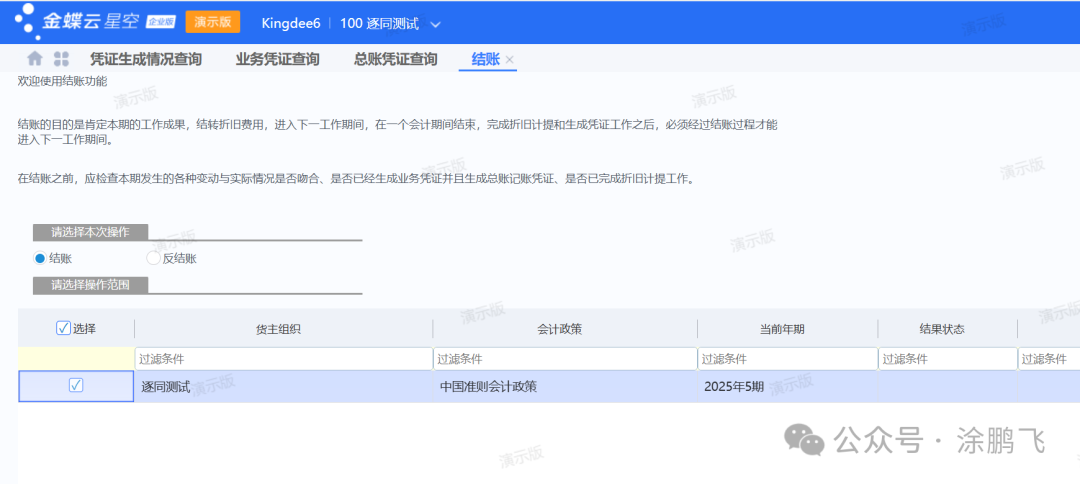This screenshot has width=1080, height=484.
Task: Click filter field under 当前年期
Action: click(786, 359)
